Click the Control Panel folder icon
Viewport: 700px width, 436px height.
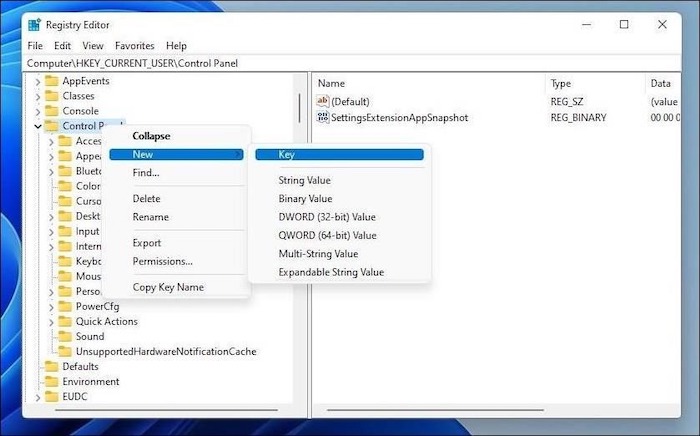52,126
